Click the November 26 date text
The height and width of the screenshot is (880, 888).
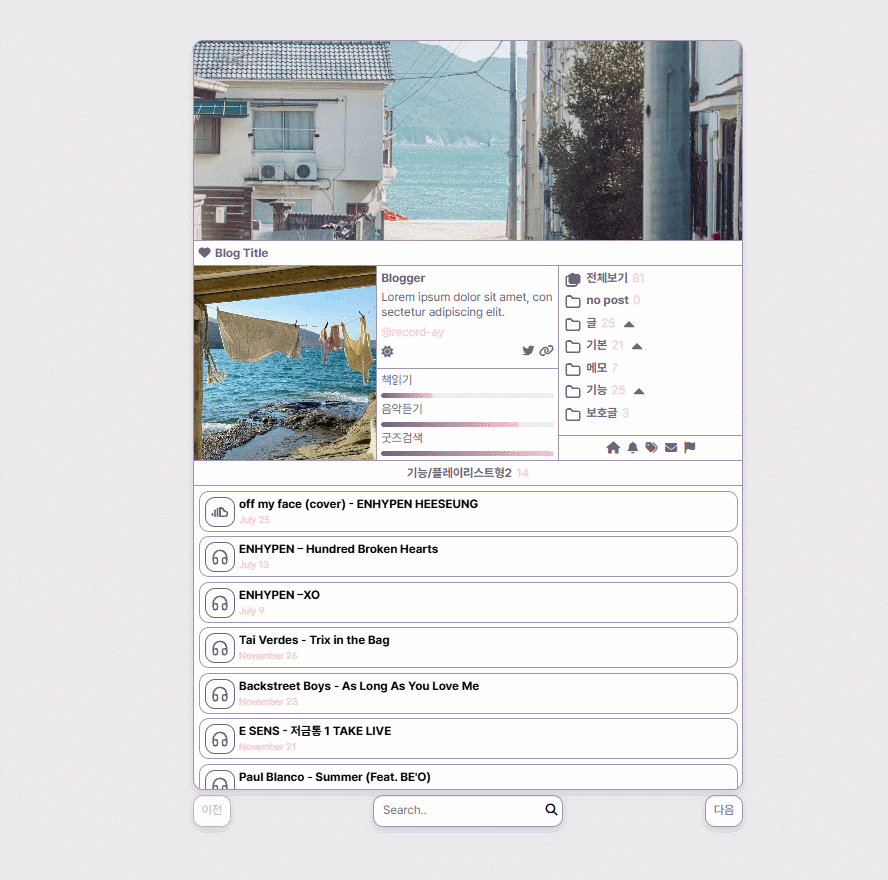tap(268, 656)
